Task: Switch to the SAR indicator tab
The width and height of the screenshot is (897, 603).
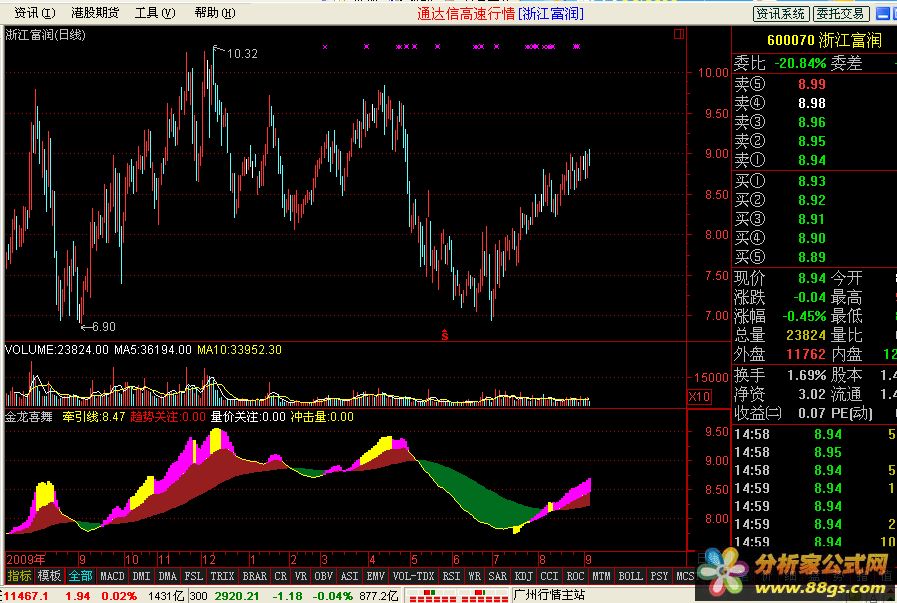Action: point(498,576)
